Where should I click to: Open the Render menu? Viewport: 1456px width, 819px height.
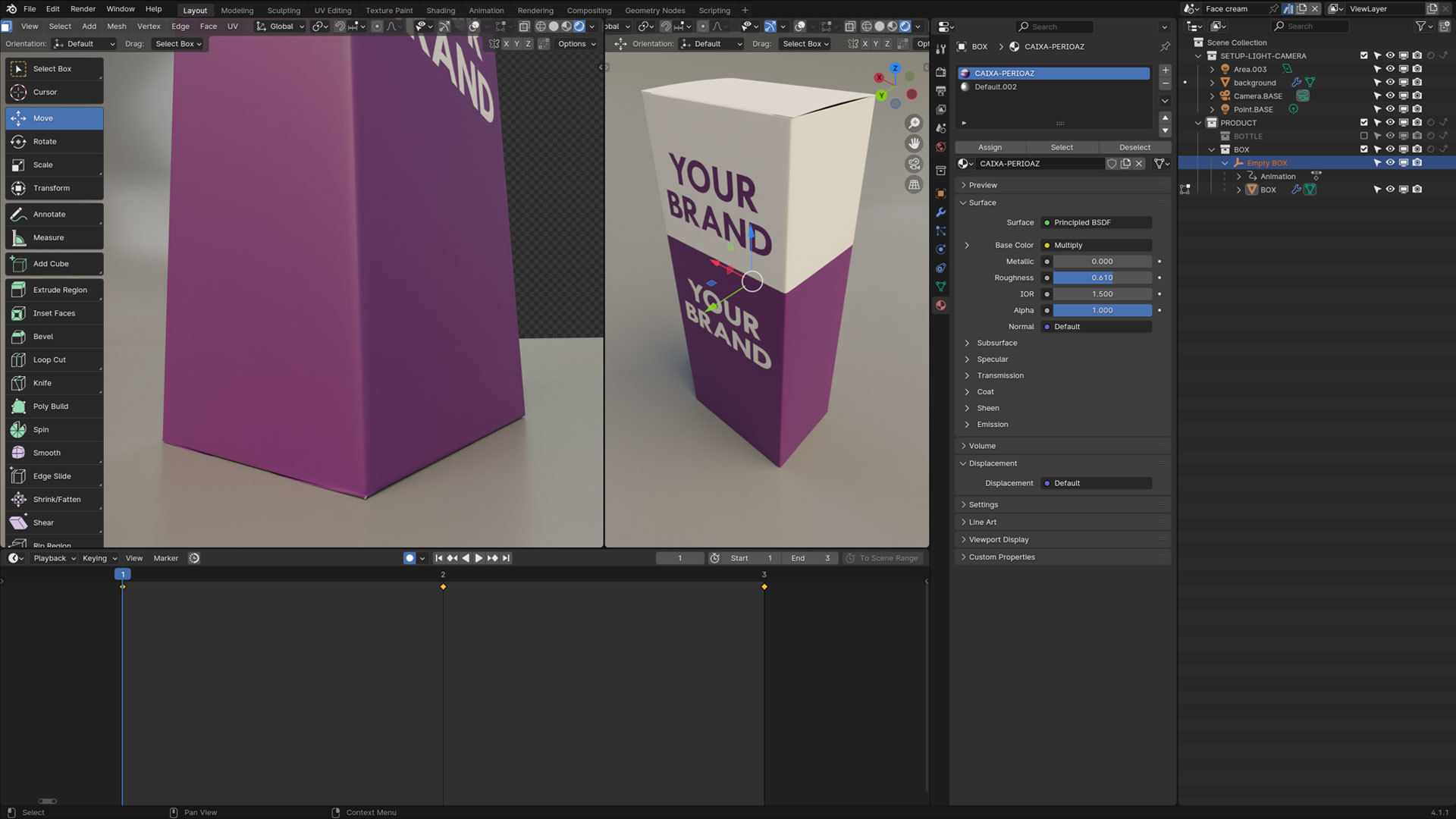click(x=83, y=9)
